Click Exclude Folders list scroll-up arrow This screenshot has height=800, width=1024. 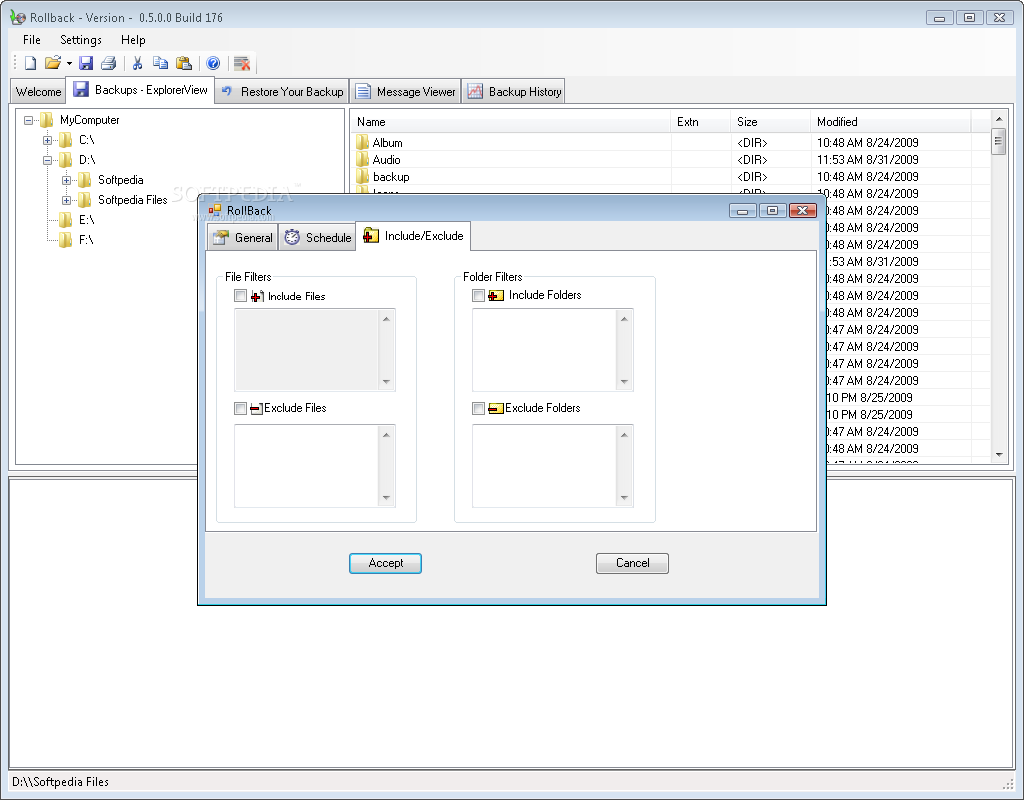pos(624,434)
